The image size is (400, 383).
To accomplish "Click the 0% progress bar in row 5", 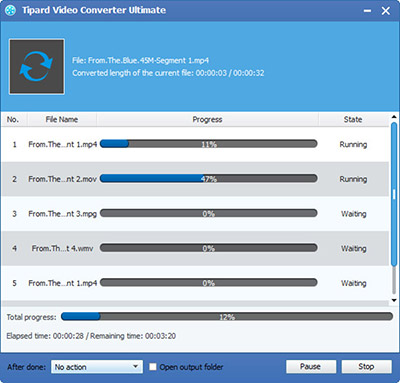I will tap(209, 283).
